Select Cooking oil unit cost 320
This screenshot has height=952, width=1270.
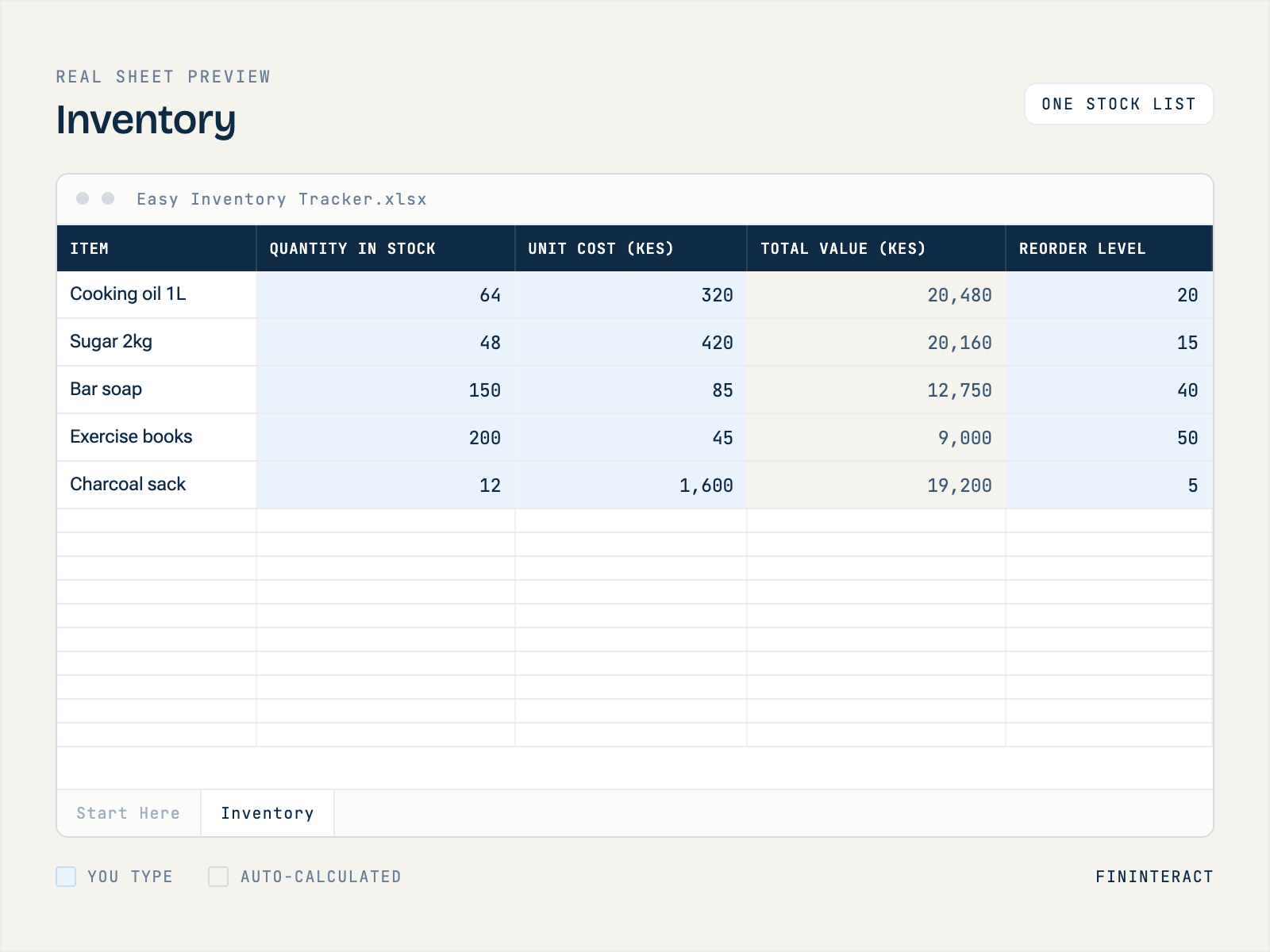(631, 294)
